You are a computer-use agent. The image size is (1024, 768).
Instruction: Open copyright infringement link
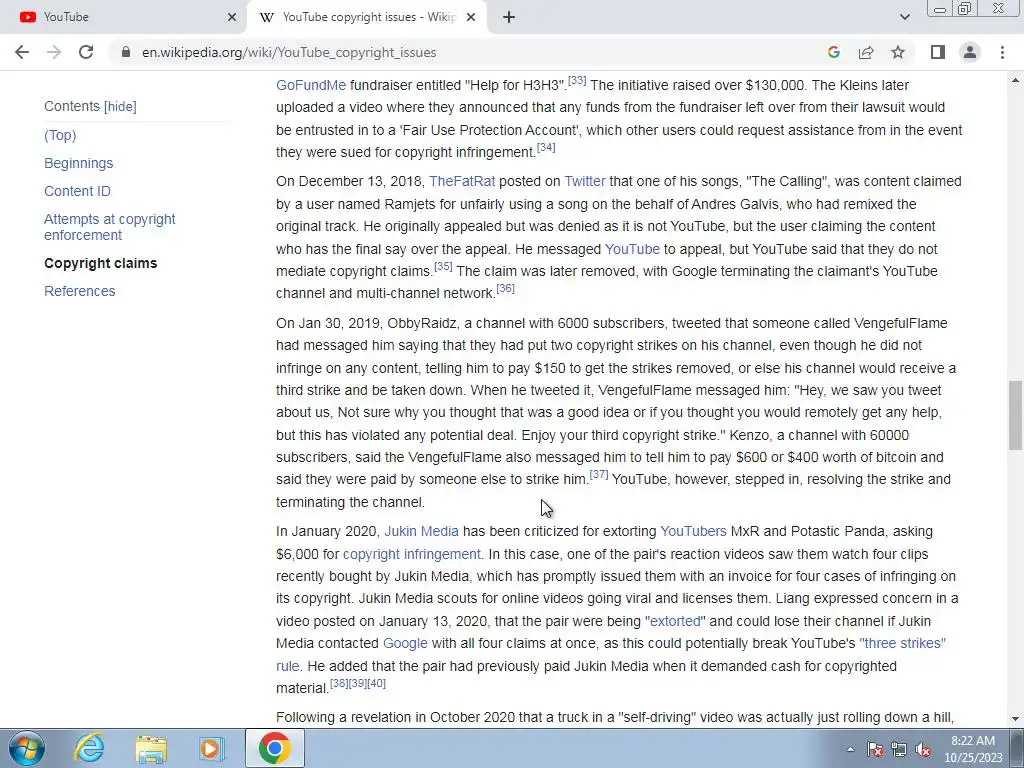click(411, 554)
